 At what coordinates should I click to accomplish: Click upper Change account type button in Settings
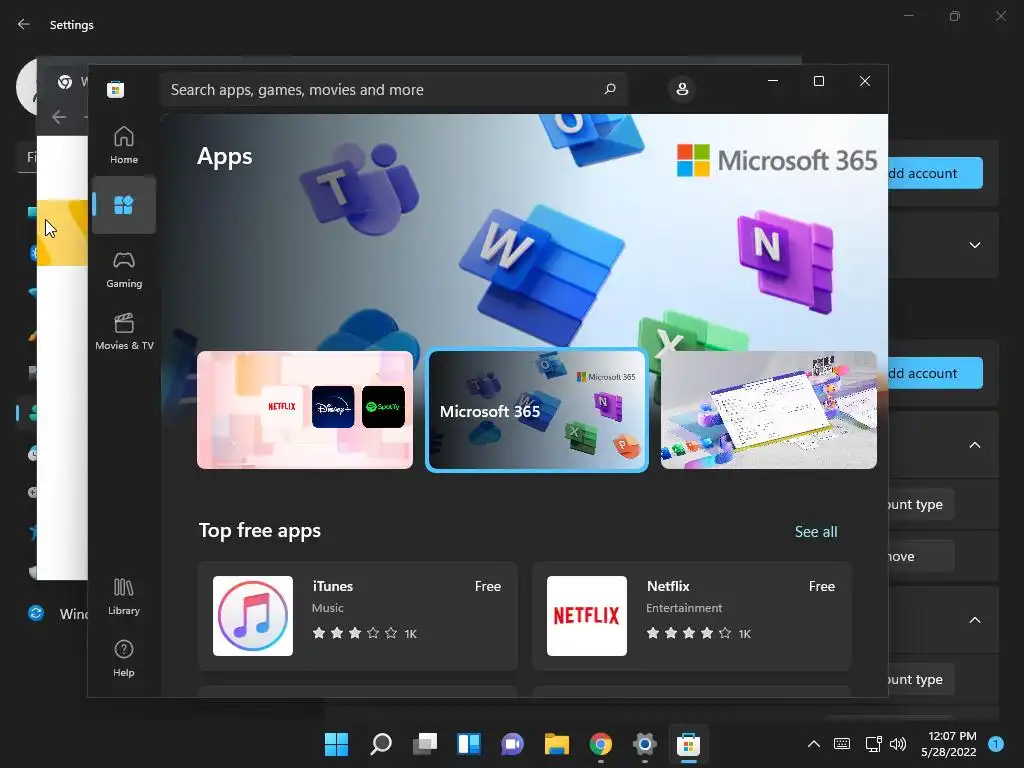921,504
